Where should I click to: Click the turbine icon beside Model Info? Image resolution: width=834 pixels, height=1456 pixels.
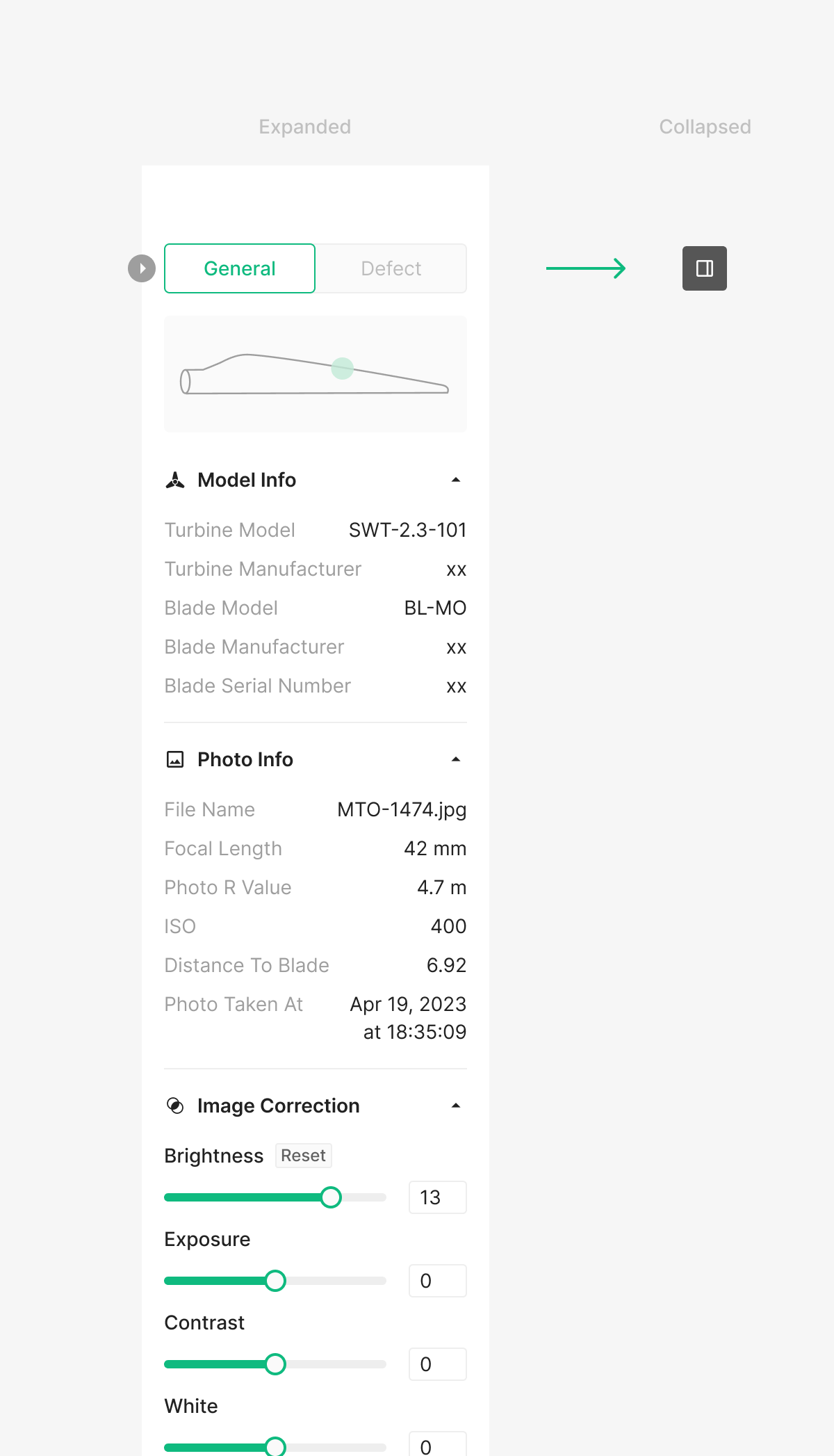click(x=175, y=480)
